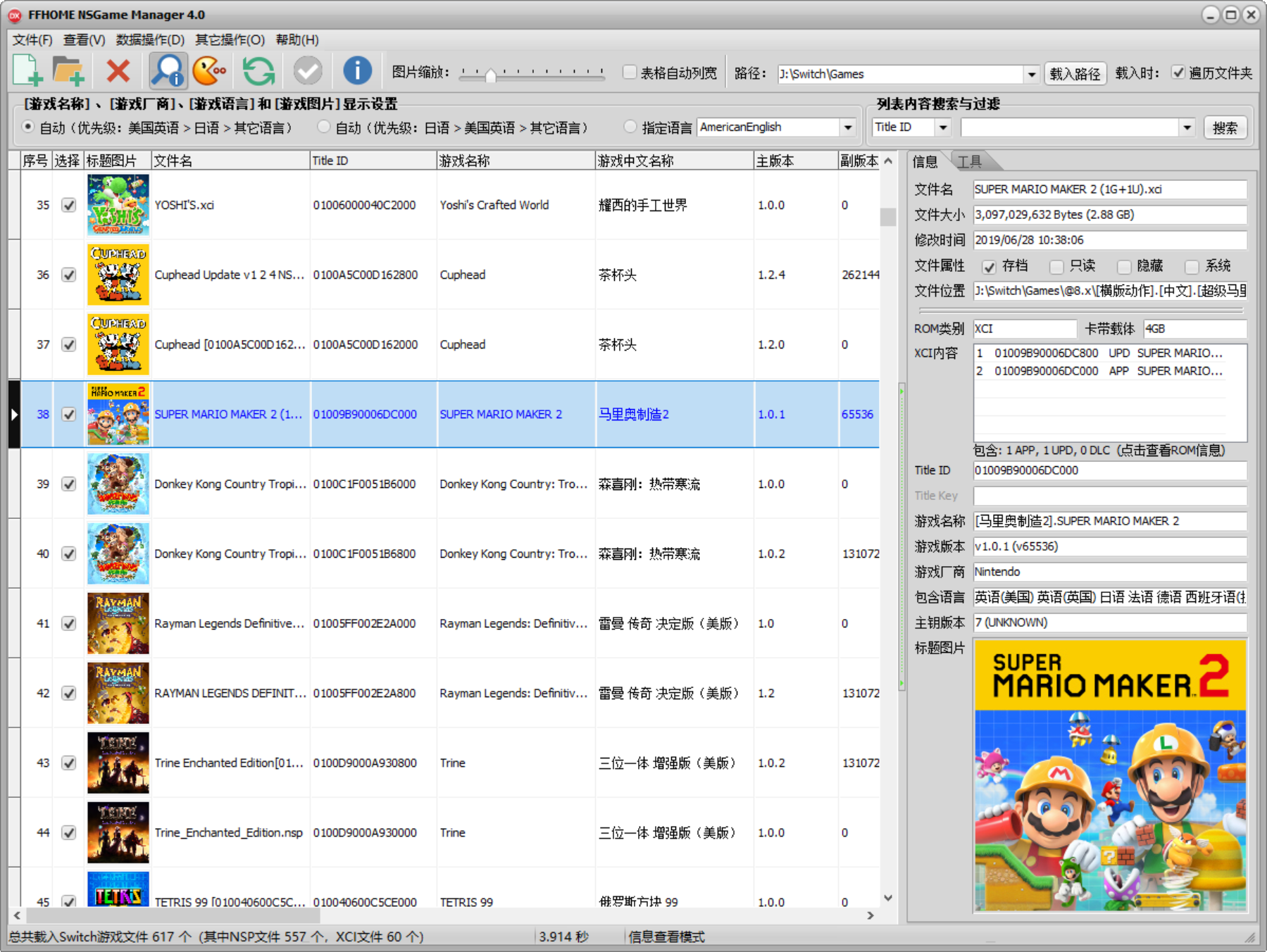The height and width of the screenshot is (952, 1267).
Task: Open the 查看(V) menu
Action: [x=84, y=40]
